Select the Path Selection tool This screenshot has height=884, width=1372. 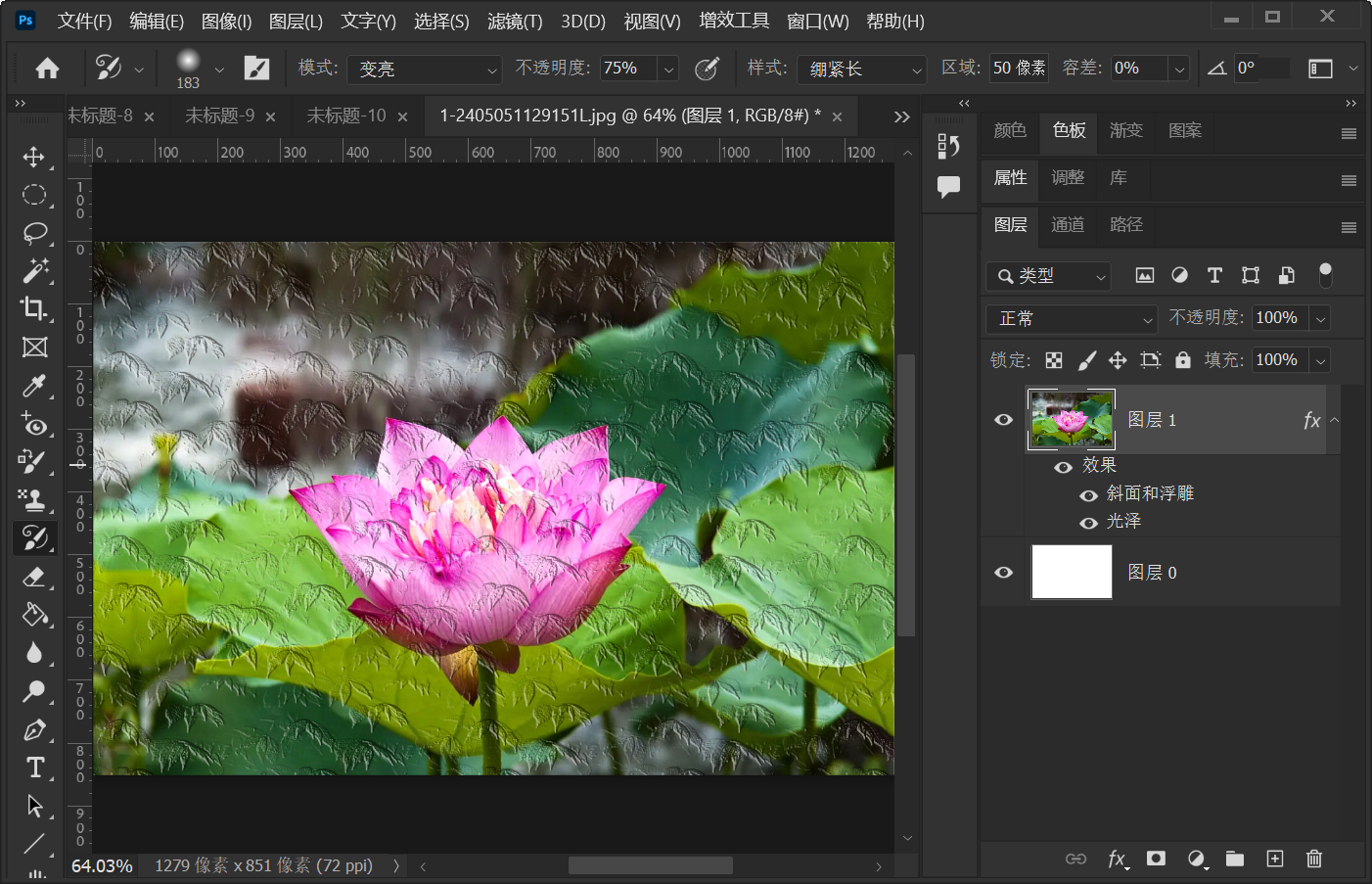coord(34,806)
